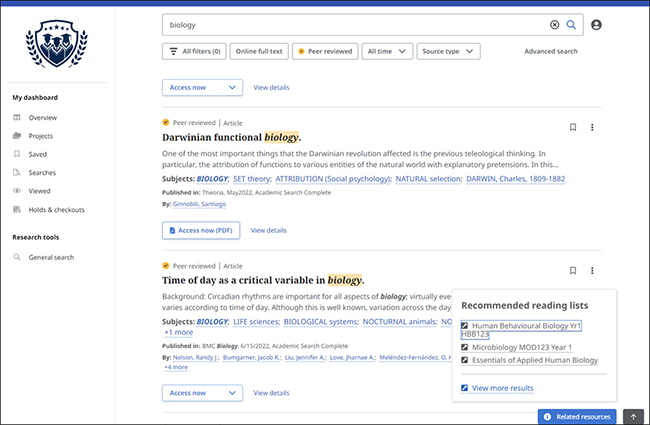This screenshot has width=650, height=425.
Task: Bookmark the Darwinian functional biology article
Action: coord(573,127)
